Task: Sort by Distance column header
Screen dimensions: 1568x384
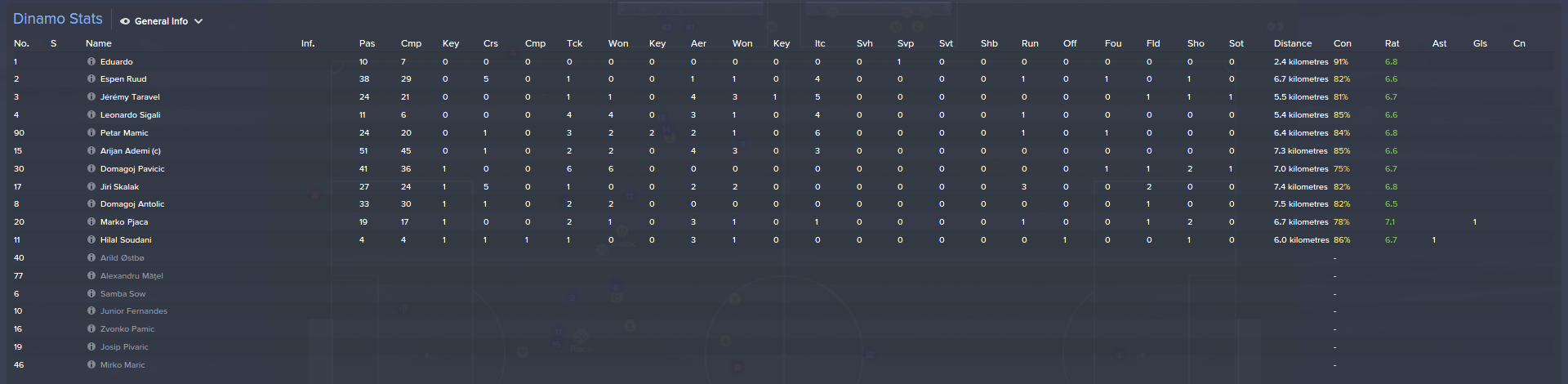Action: (1292, 43)
